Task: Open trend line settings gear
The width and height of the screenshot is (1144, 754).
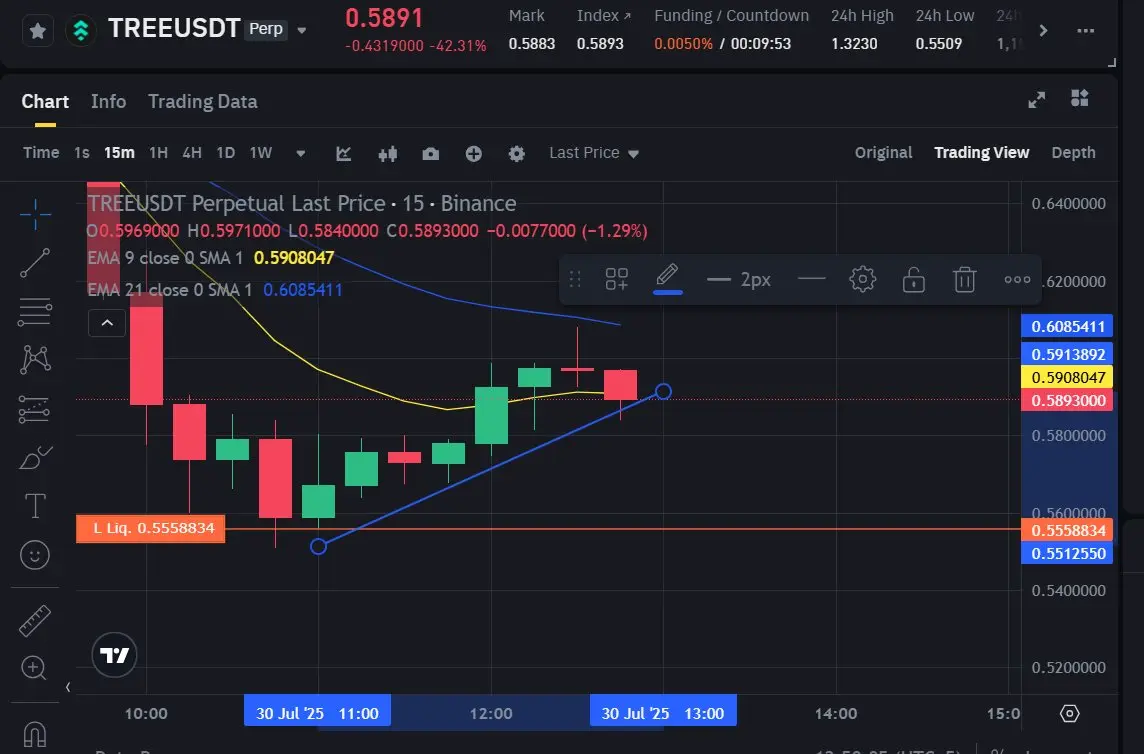Action: [x=862, y=279]
